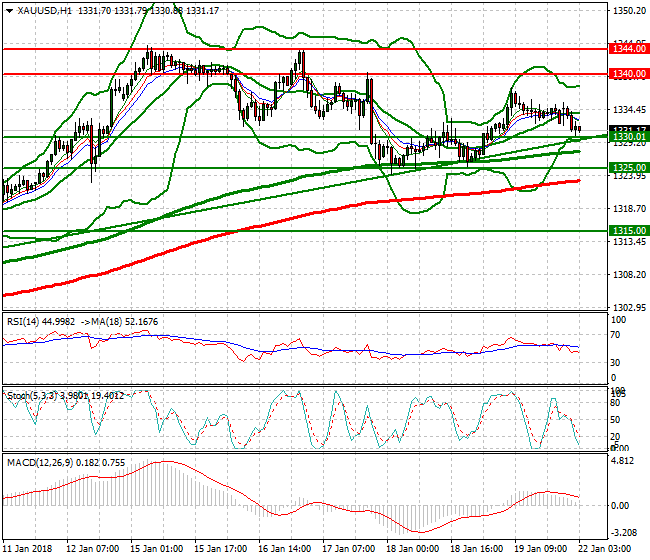Click the RSI 70 level label
650x560 pixels.
tap(616, 335)
